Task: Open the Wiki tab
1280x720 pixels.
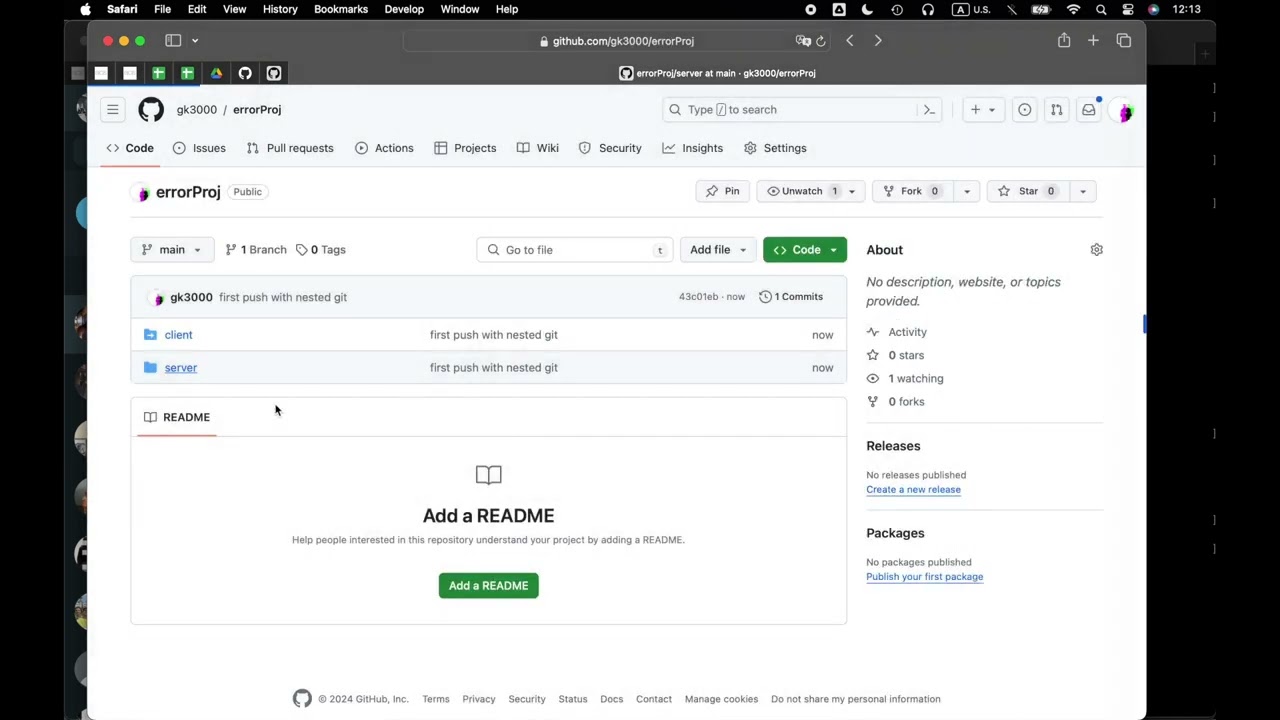Action: [538, 148]
